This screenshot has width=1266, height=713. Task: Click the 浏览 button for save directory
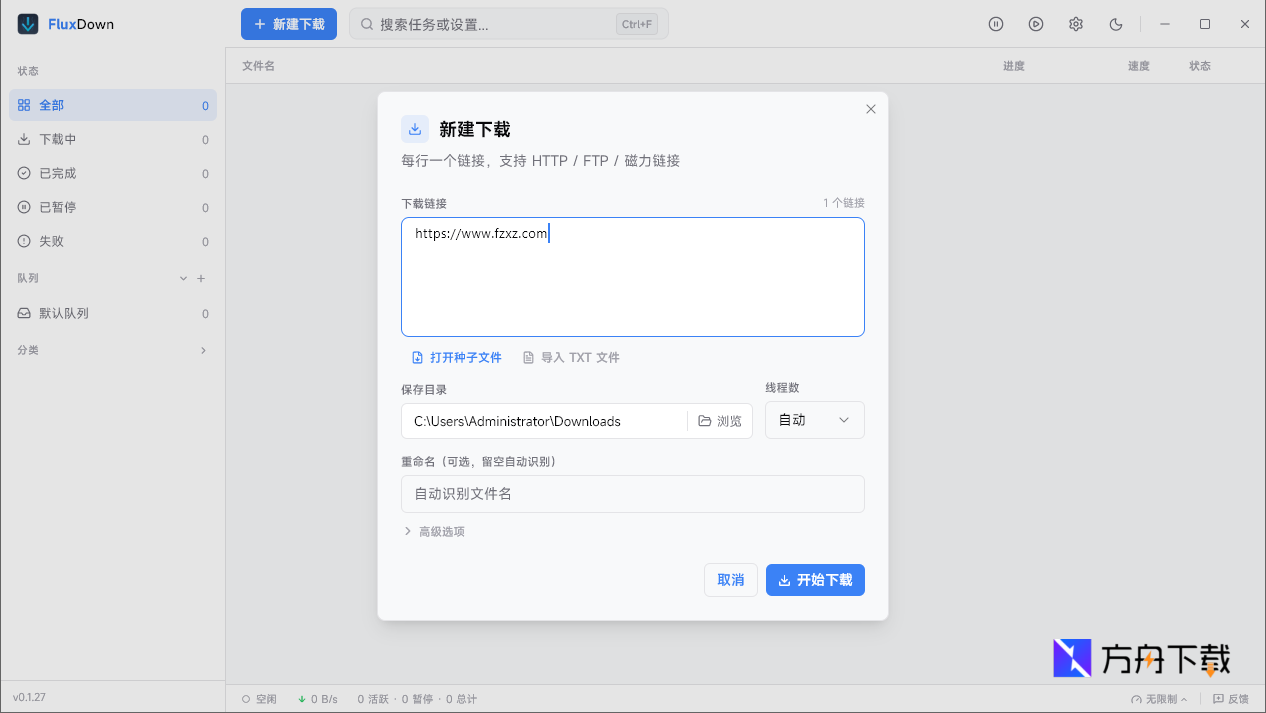tap(719, 420)
